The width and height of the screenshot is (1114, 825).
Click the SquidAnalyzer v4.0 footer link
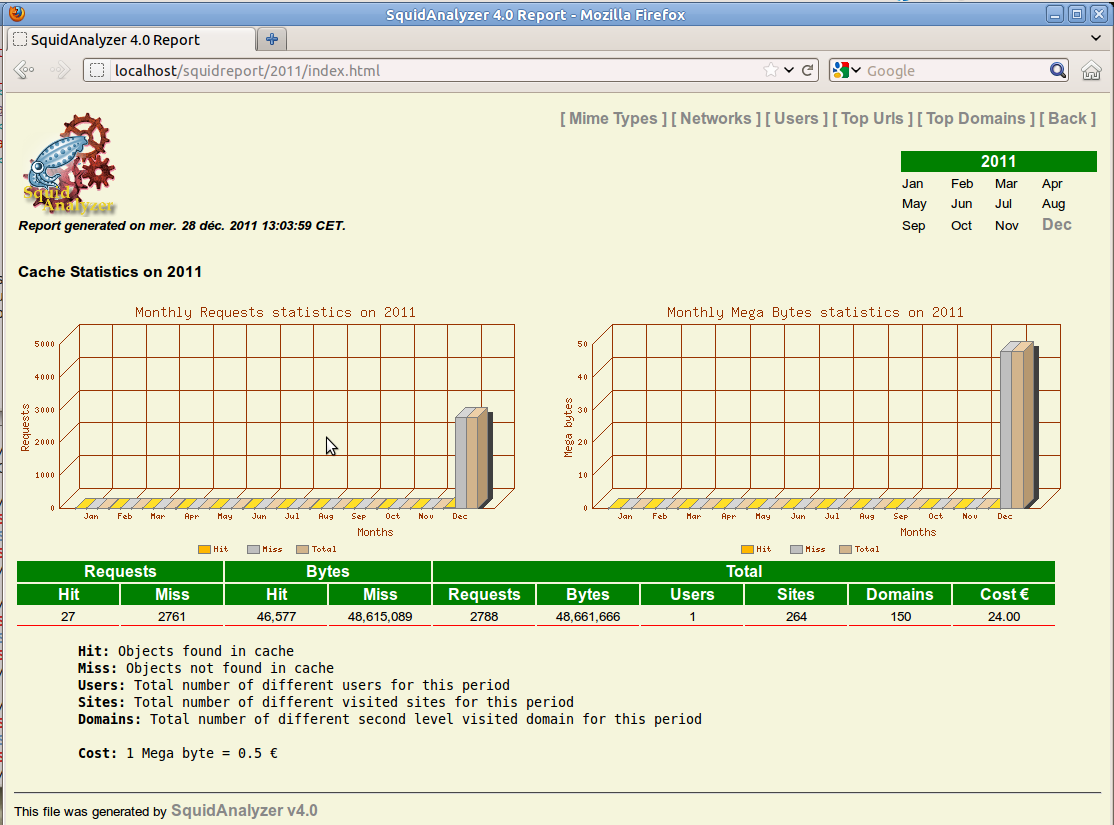pyautogui.click(x=244, y=810)
